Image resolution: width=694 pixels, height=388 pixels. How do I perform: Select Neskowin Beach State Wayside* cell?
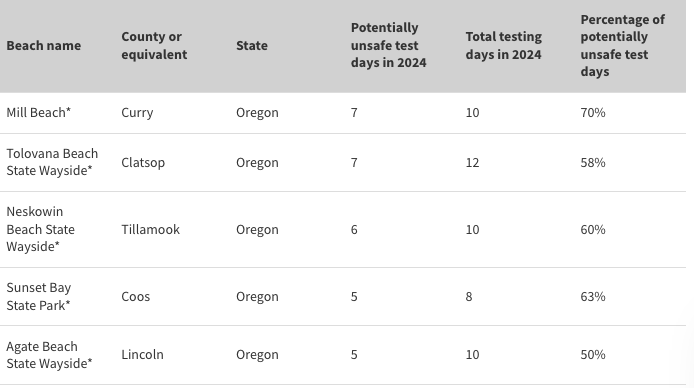40,229
